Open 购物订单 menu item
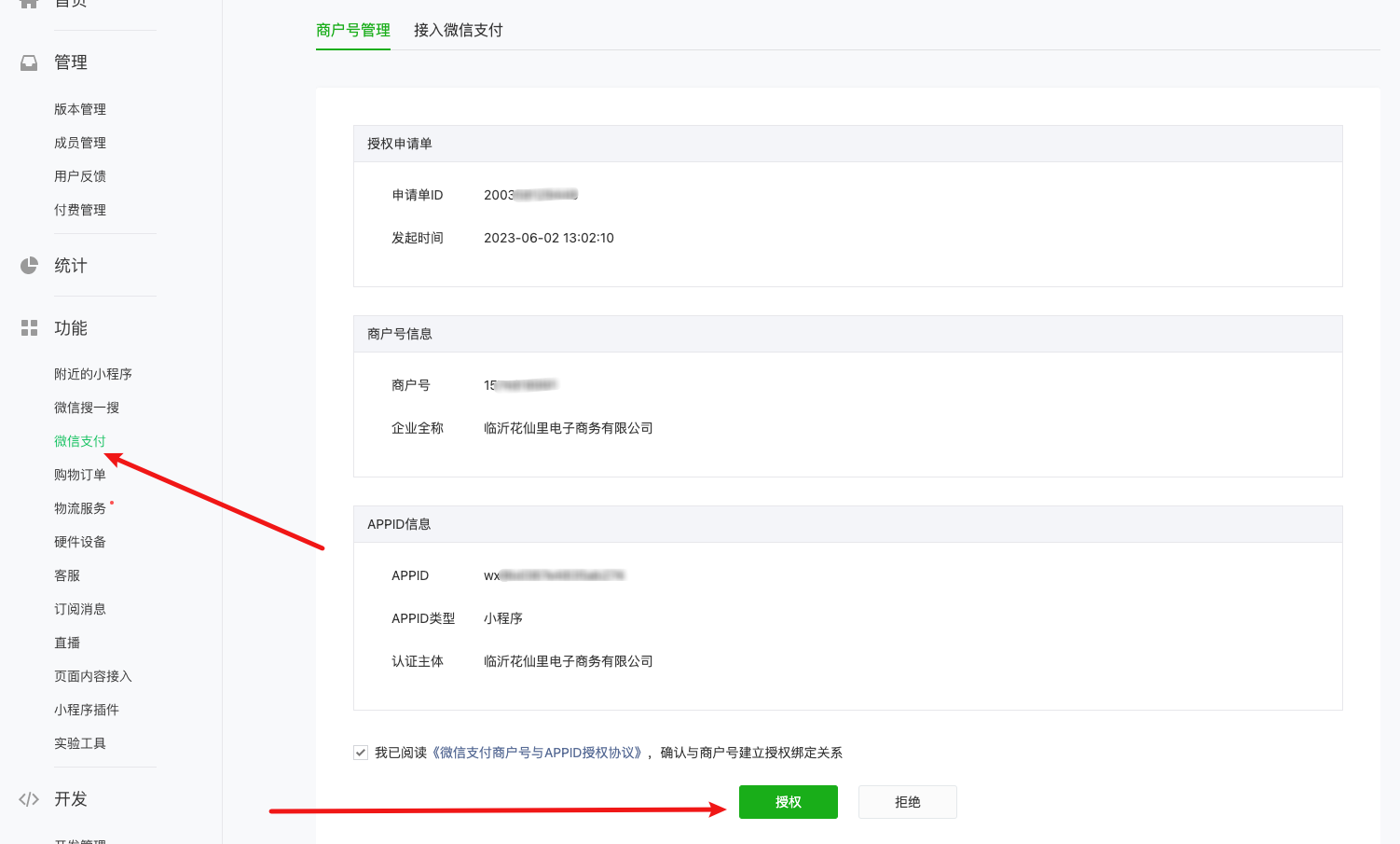The width and height of the screenshot is (1400, 844). pos(80,475)
